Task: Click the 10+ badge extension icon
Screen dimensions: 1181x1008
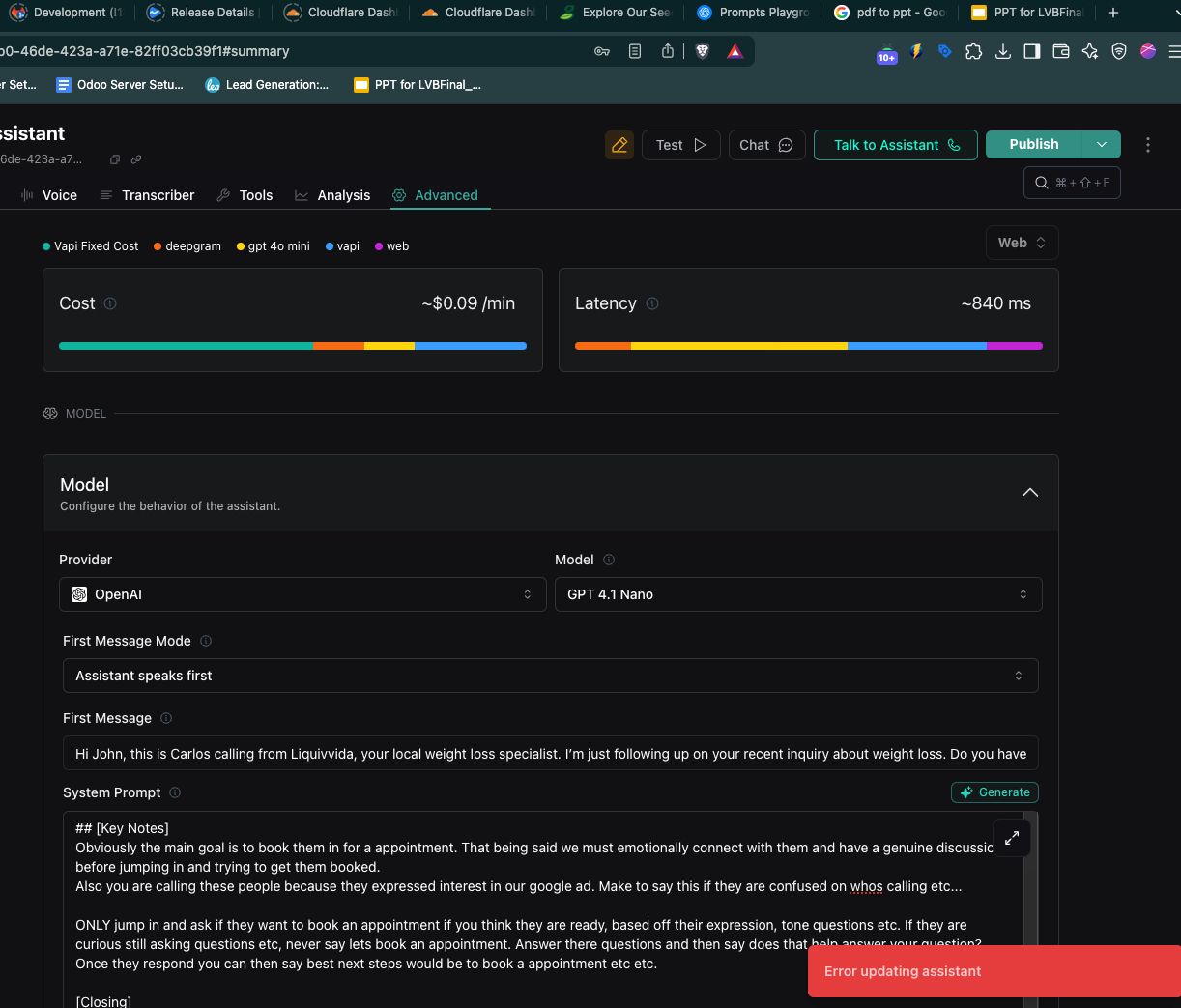Action: (886, 54)
